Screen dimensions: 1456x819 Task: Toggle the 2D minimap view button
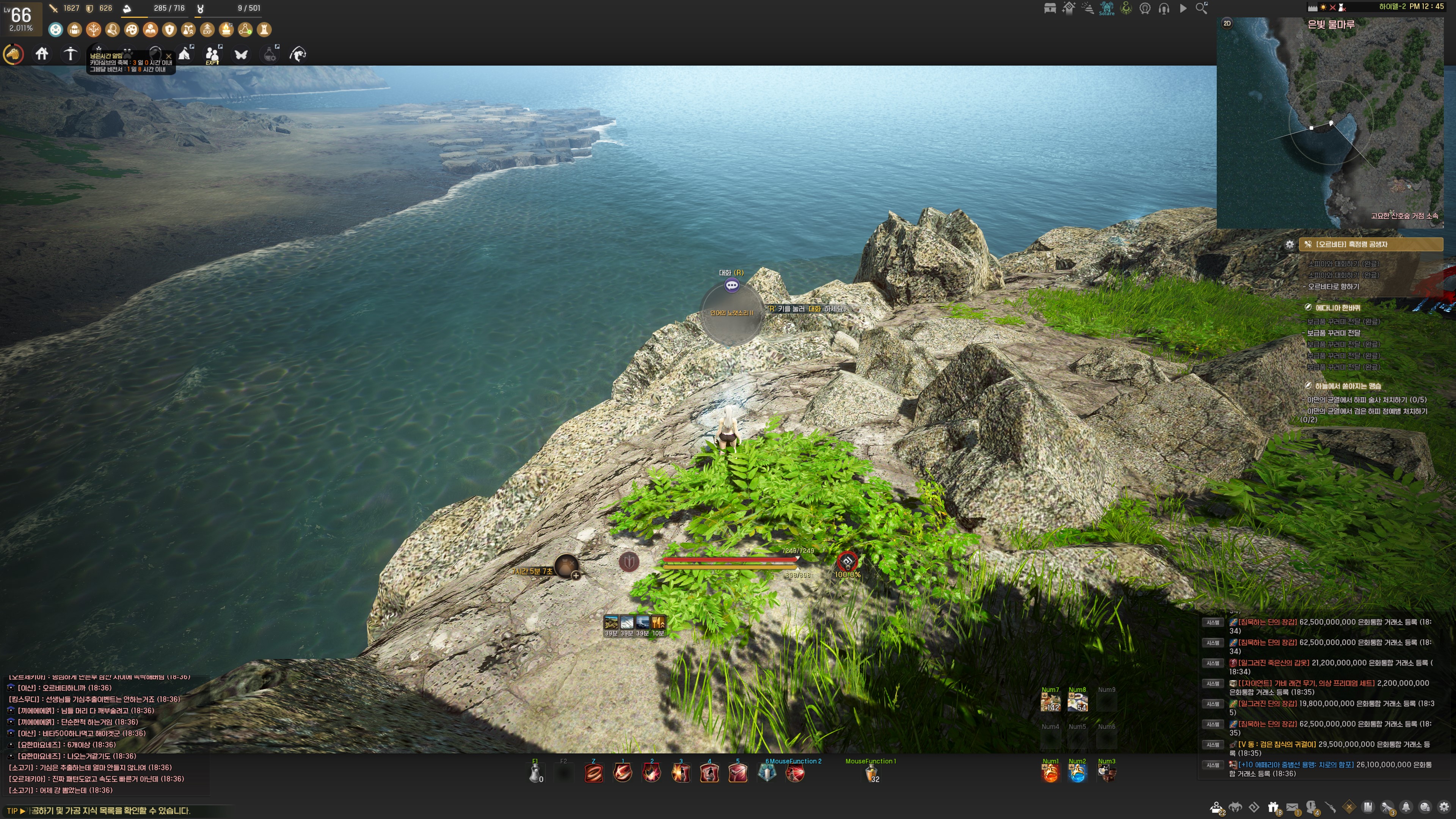[x=1227, y=23]
